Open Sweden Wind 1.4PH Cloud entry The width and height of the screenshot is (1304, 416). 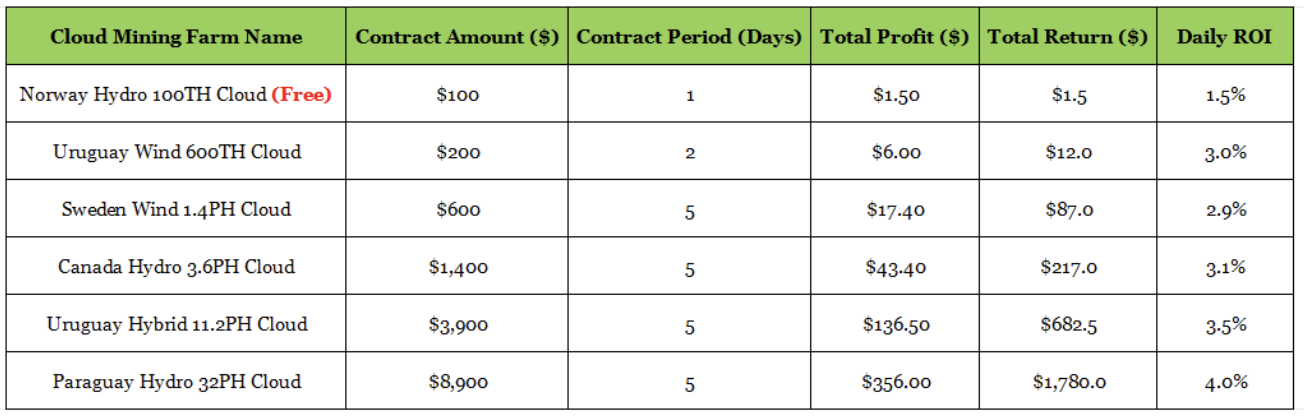177,209
